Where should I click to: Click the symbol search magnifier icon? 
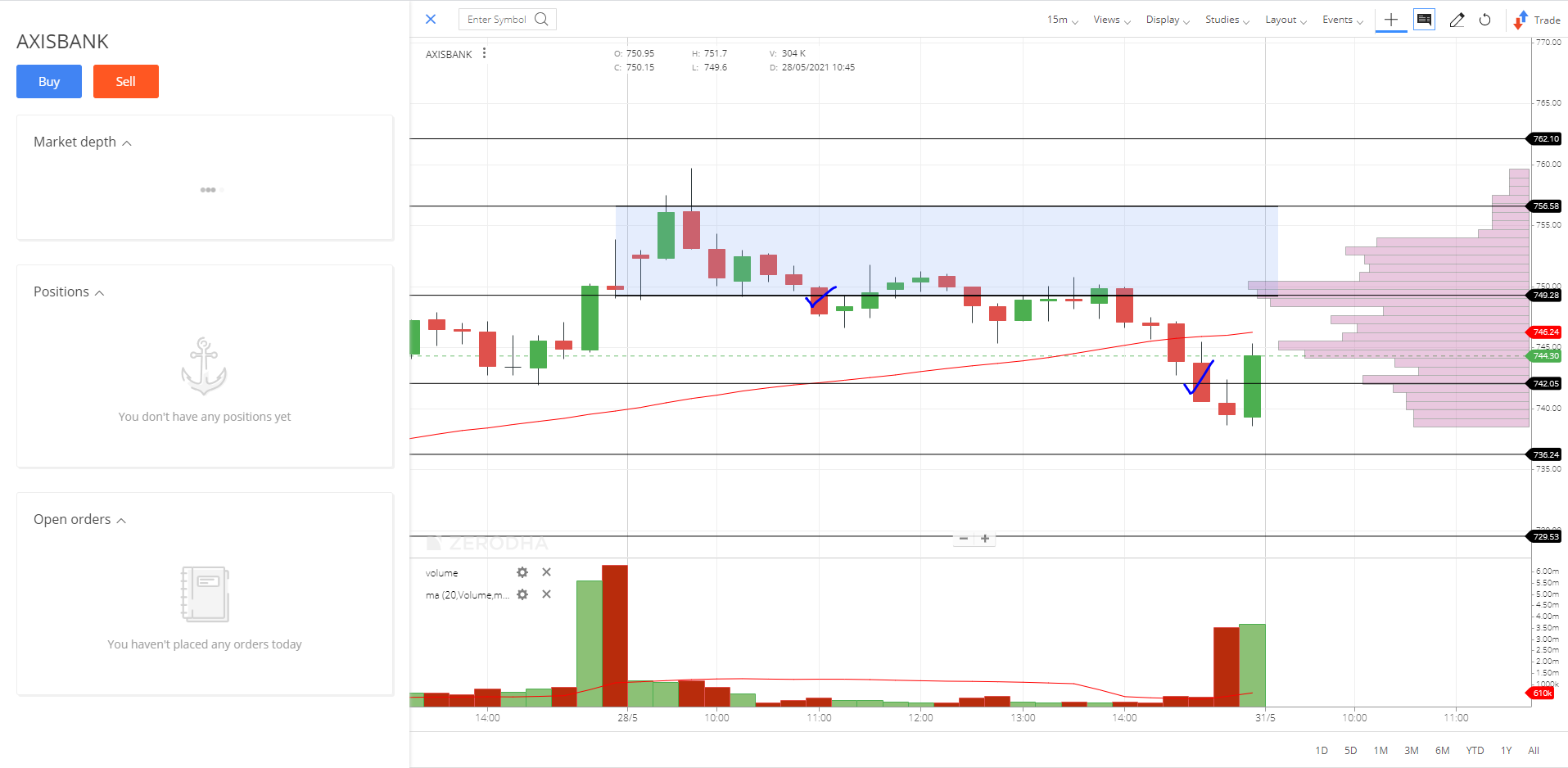coord(541,19)
